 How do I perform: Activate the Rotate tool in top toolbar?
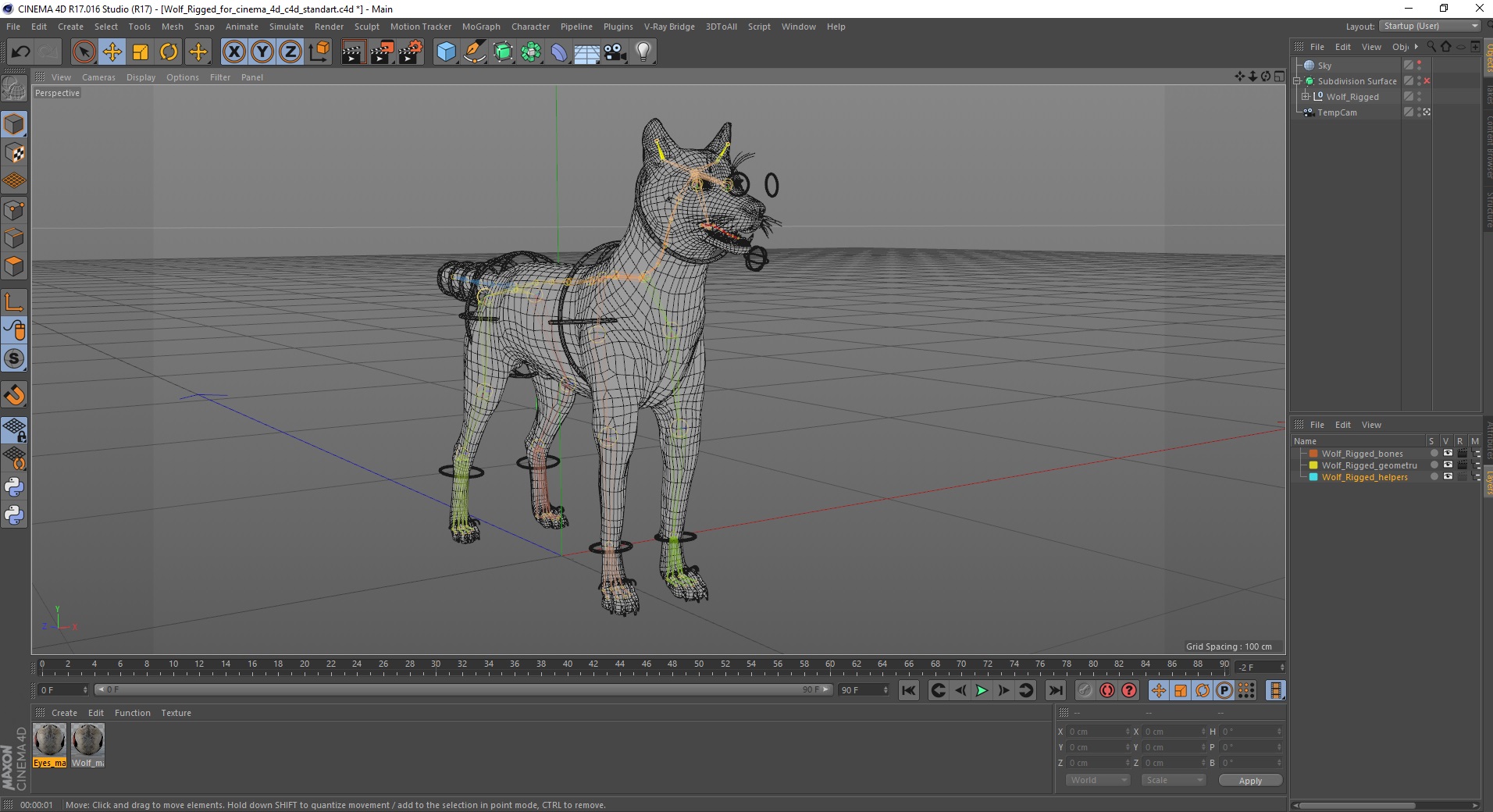point(169,52)
